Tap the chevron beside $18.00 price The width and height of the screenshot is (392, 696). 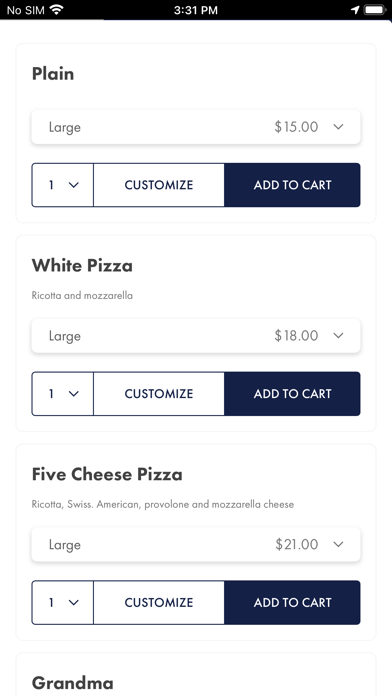point(338,336)
